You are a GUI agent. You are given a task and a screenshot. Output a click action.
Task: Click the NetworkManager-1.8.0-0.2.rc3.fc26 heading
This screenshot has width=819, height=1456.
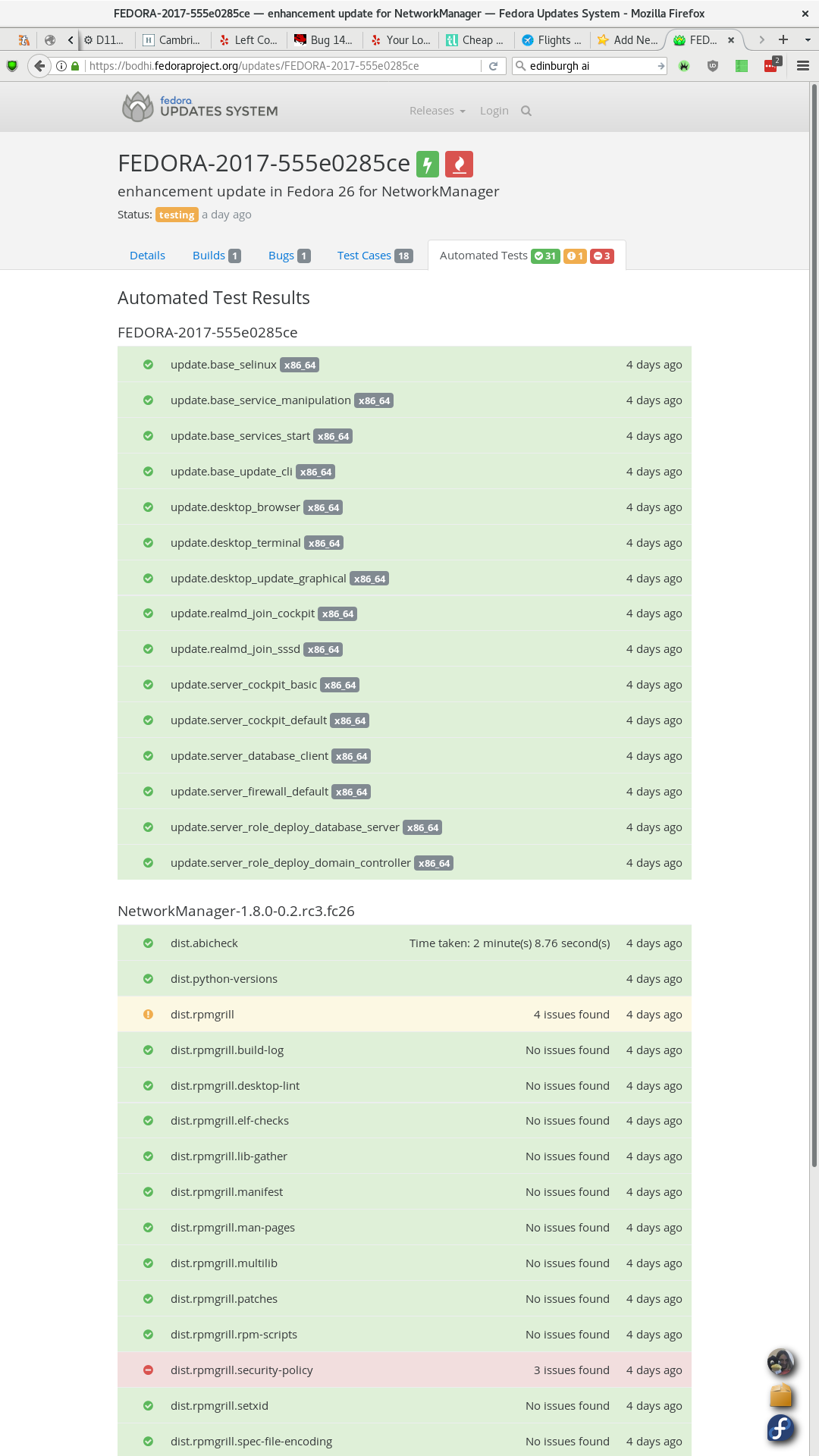coord(236,911)
